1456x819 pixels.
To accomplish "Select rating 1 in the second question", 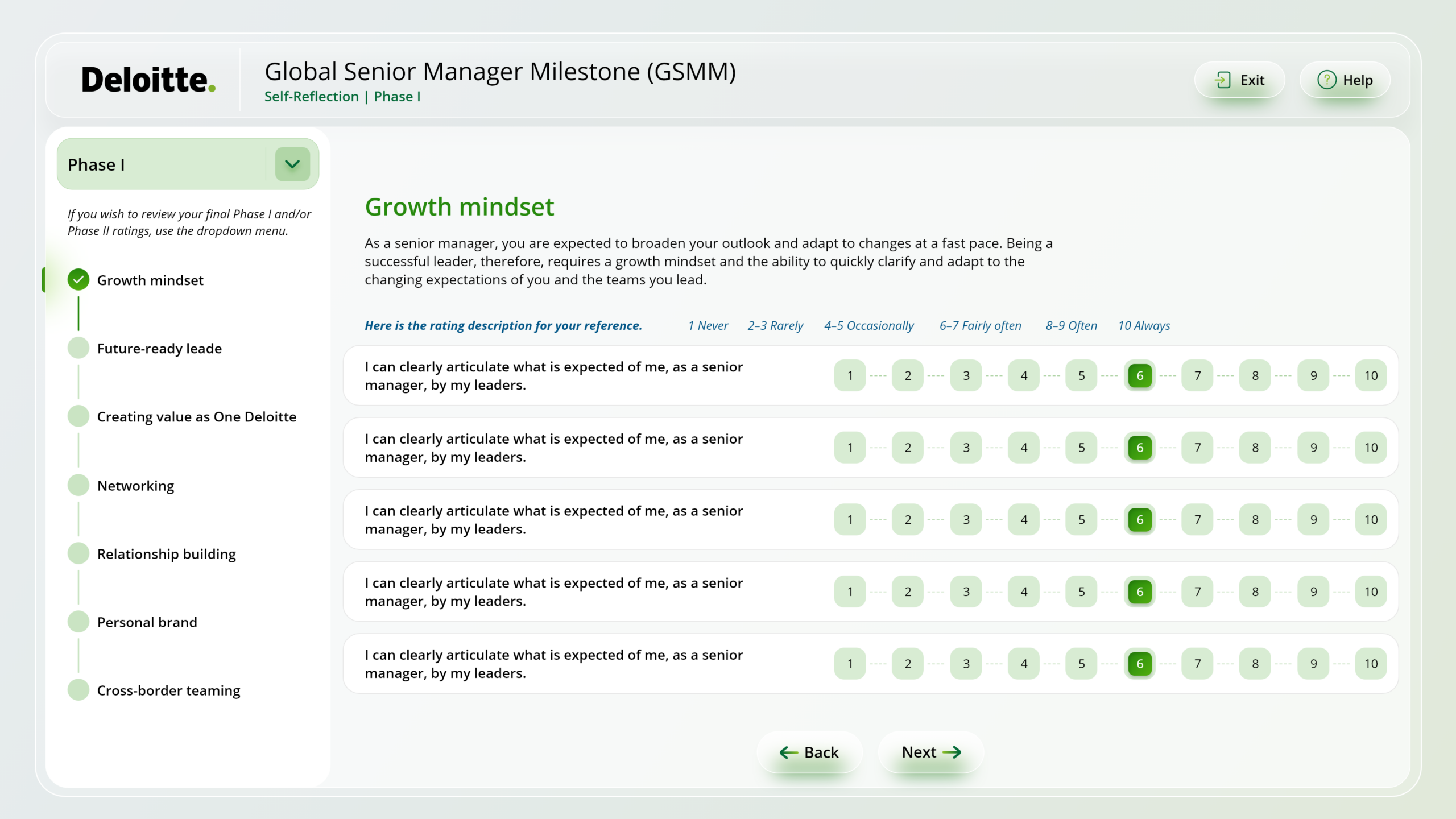I will (x=850, y=448).
